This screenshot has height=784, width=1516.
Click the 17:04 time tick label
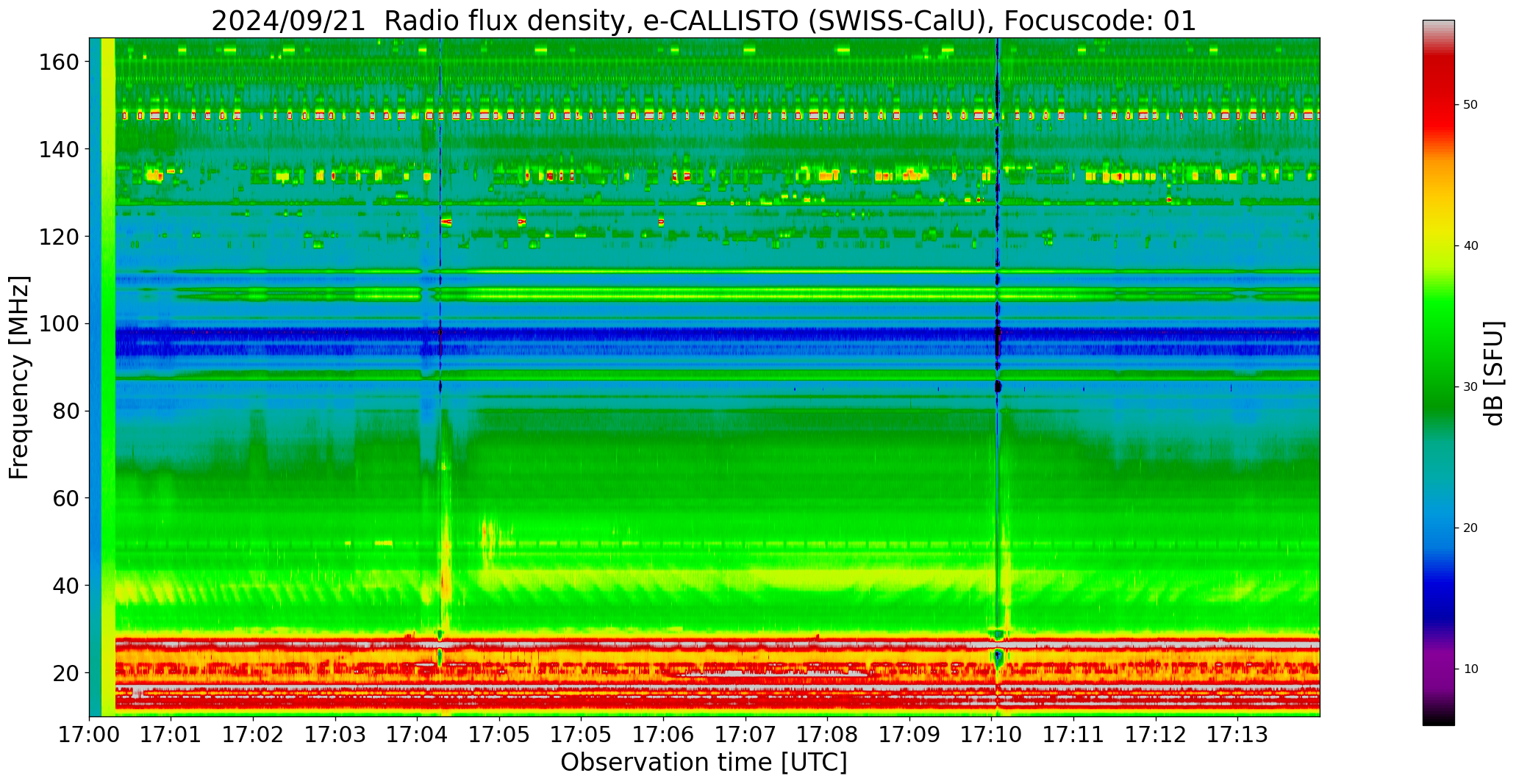coord(418,734)
